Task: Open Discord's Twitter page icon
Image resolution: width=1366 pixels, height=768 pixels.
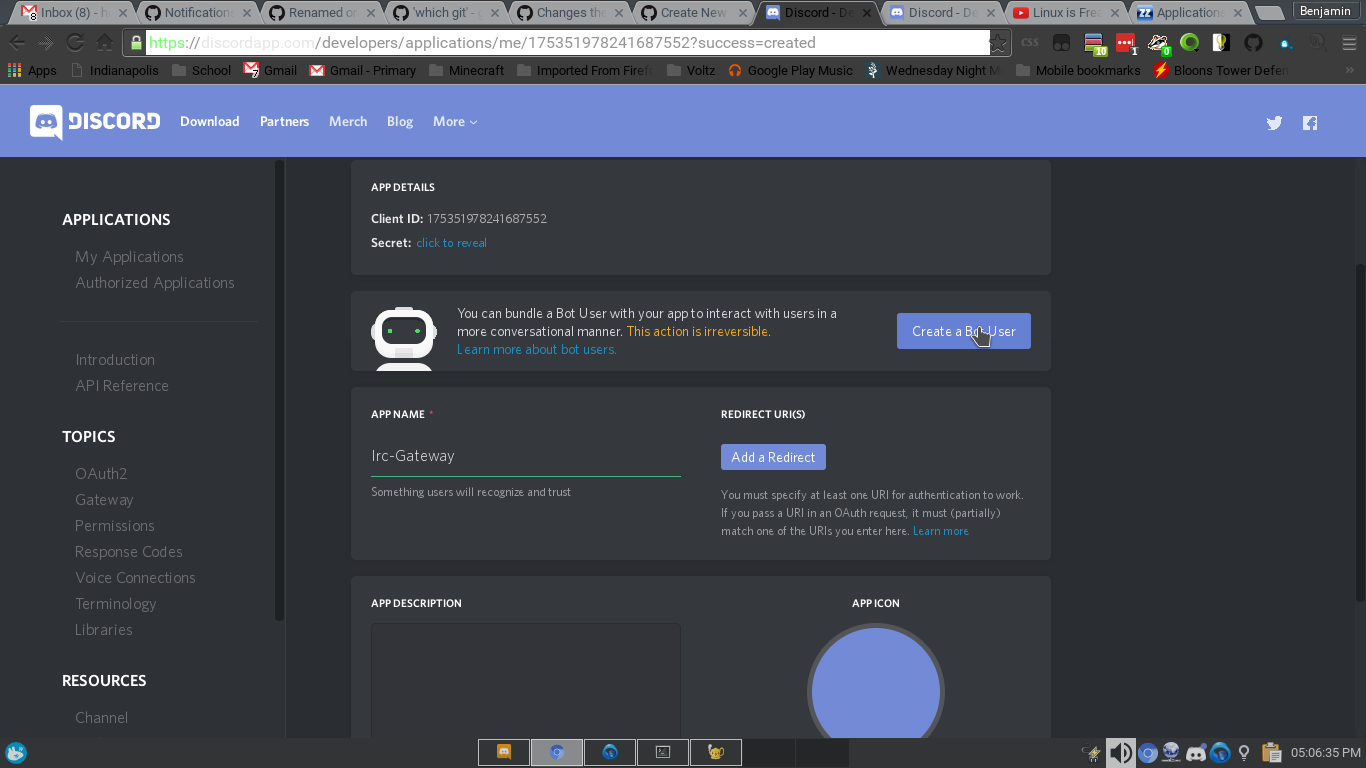Action: [1274, 123]
